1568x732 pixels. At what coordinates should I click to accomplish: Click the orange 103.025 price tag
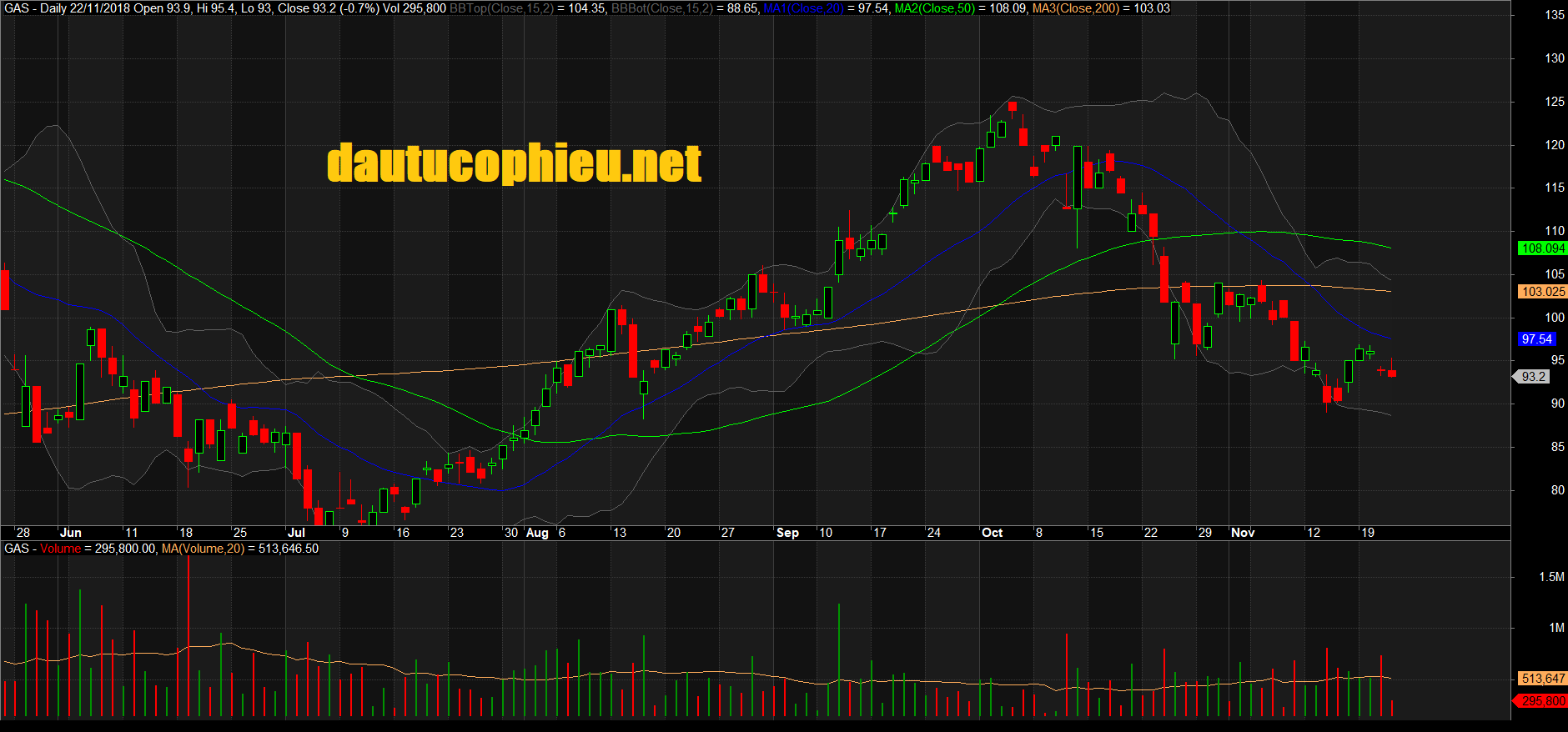[1543, 292]
